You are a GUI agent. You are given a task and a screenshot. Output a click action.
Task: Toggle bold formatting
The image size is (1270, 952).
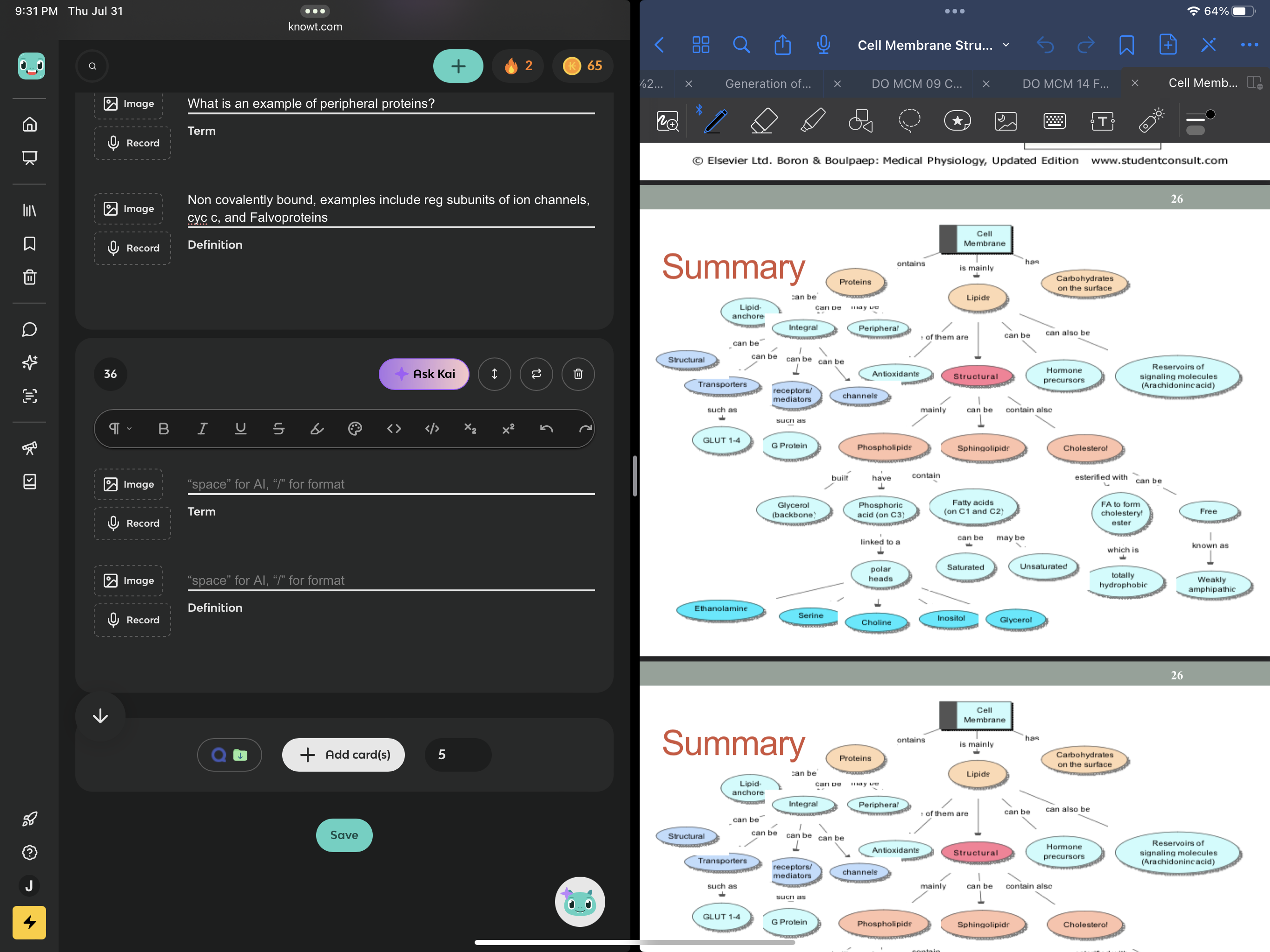pyautogui.click(x=164, y=428)
